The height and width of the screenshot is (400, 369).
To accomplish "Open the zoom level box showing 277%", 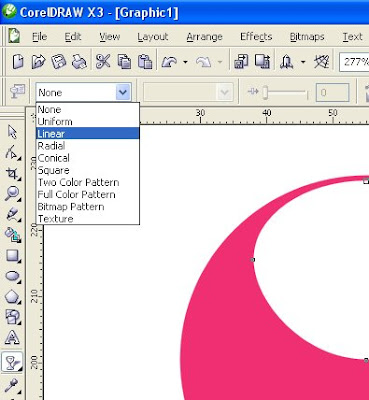I will point(354,62).
